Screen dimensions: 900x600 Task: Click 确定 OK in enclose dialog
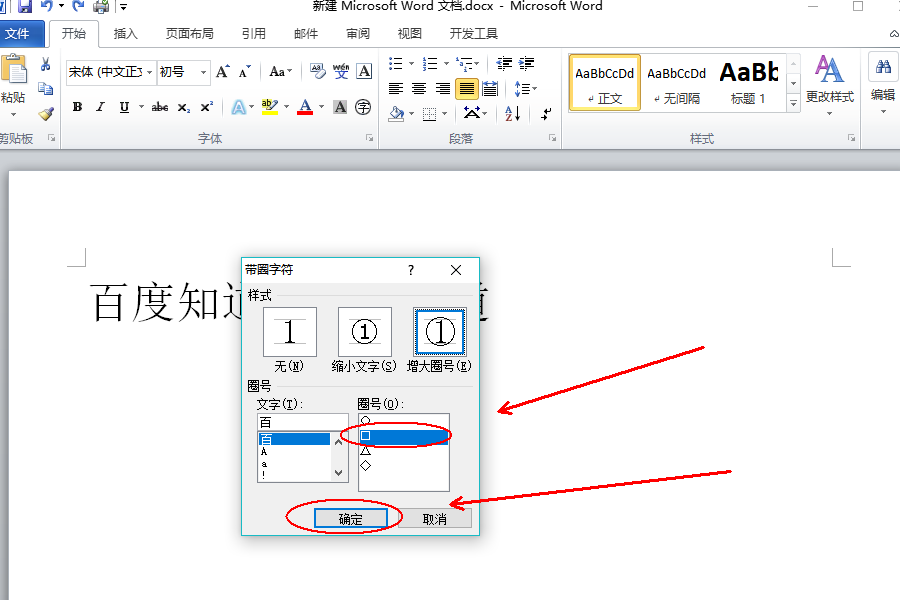point(350,519)
